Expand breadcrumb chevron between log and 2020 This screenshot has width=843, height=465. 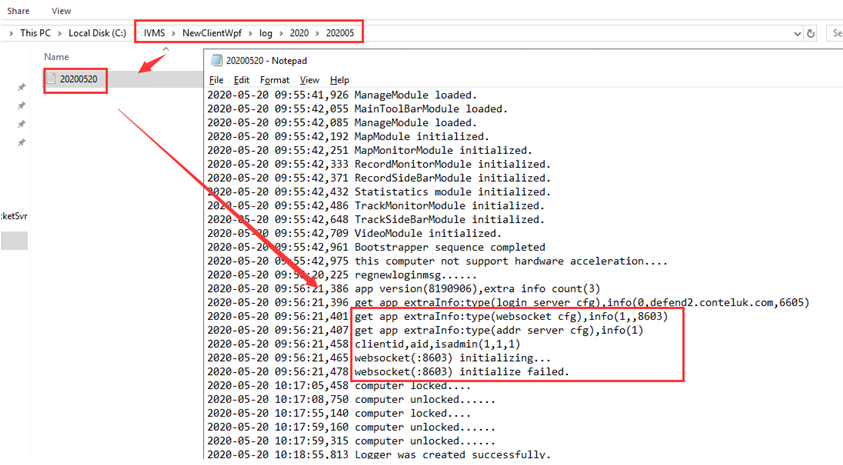pyautogui.click(x=281, y=33)
